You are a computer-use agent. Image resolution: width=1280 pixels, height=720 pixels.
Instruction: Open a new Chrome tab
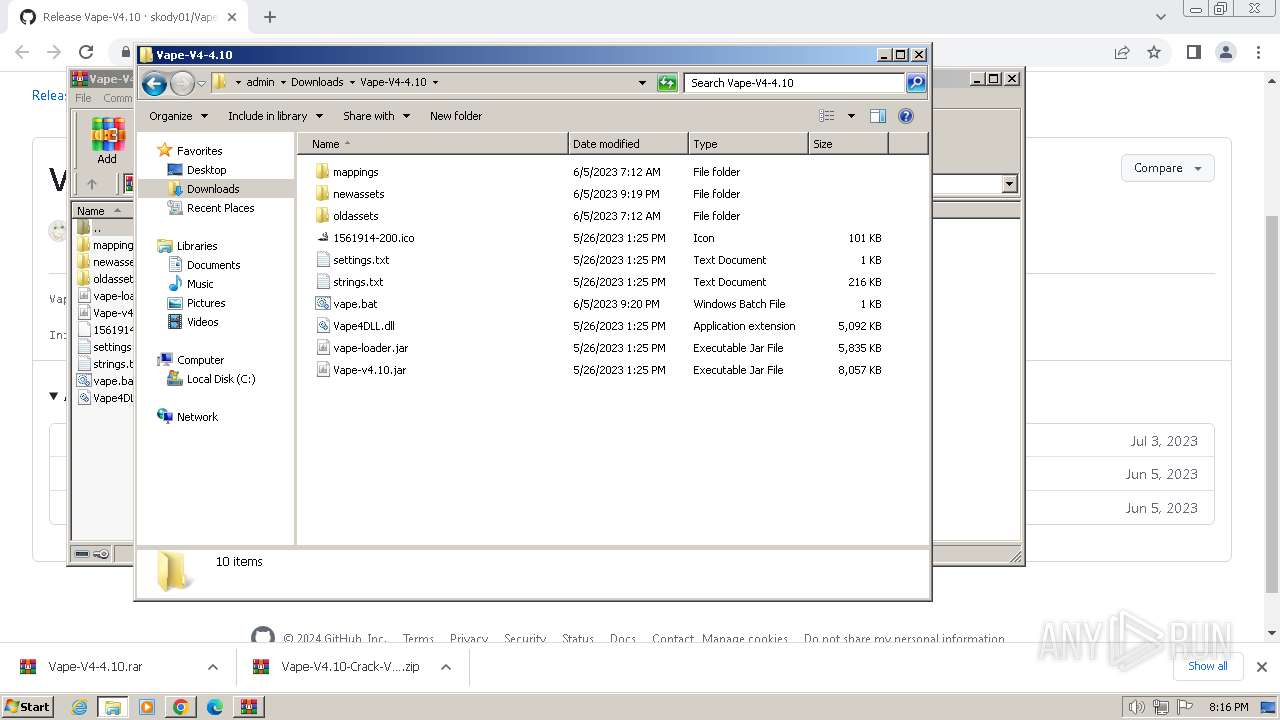point(270,17)
